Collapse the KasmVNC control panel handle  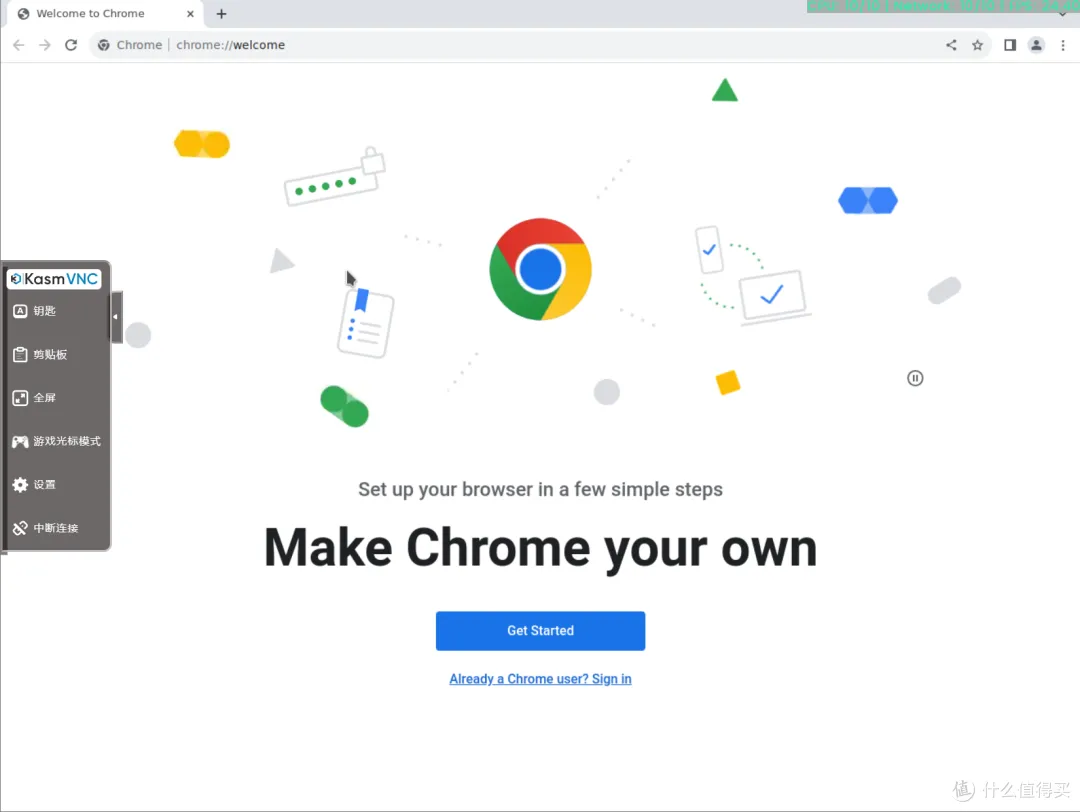116,317
